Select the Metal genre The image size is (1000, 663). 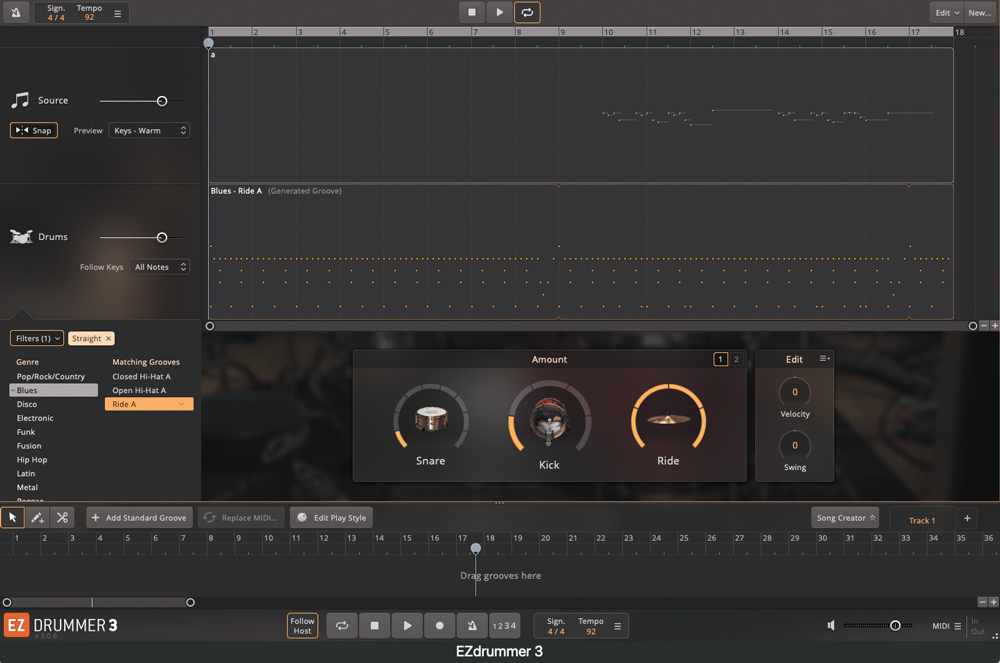coord(27,487)
